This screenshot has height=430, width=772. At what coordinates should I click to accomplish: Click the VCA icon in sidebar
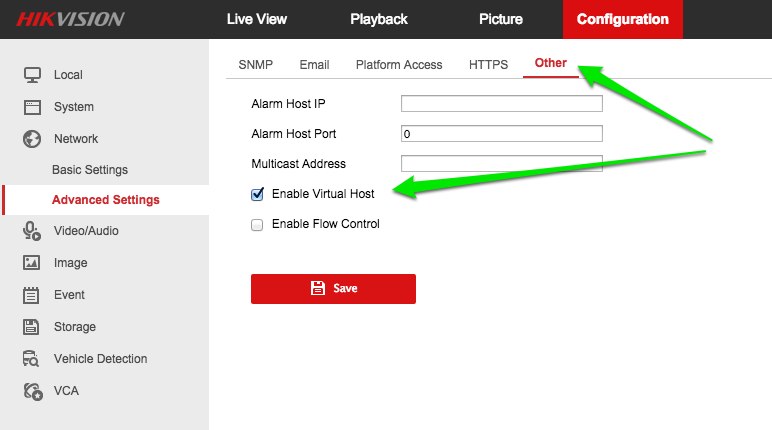(32, 391)
